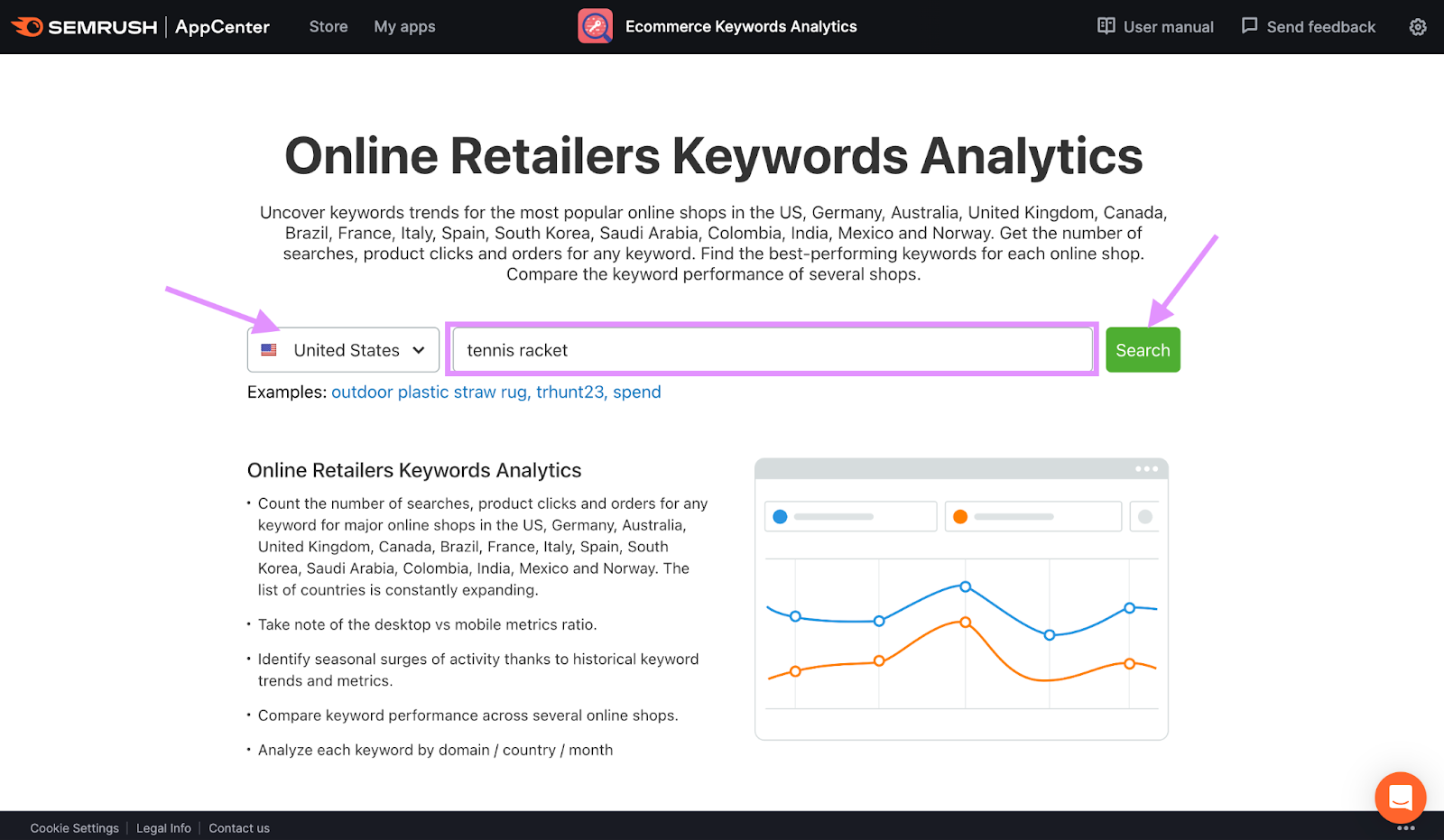The width and height of the screenshot is (1444, 840).
Task: Open the Legal Info footer link
Action: (x=163, y=828)
